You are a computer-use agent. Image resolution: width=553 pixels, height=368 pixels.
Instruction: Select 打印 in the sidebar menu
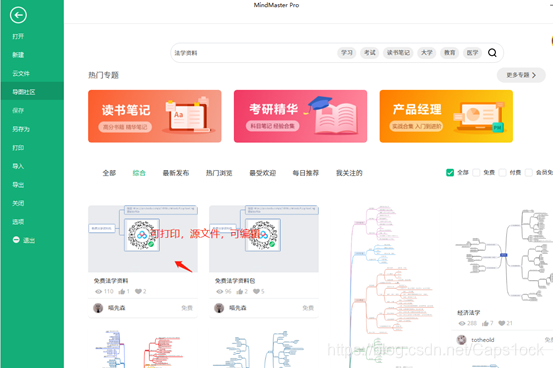click(18, 147)
